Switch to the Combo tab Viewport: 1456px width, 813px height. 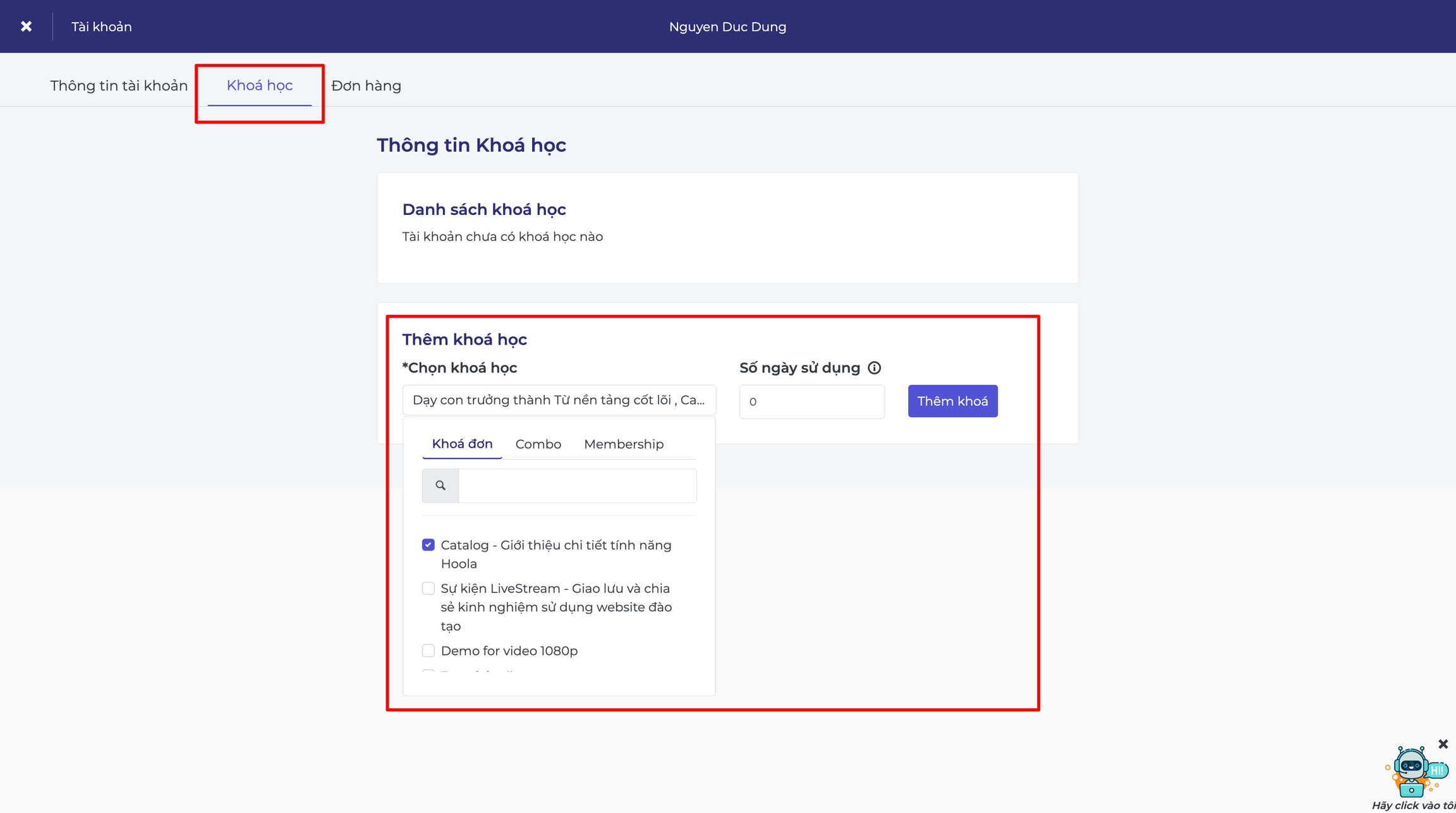[x=538, y=444]
